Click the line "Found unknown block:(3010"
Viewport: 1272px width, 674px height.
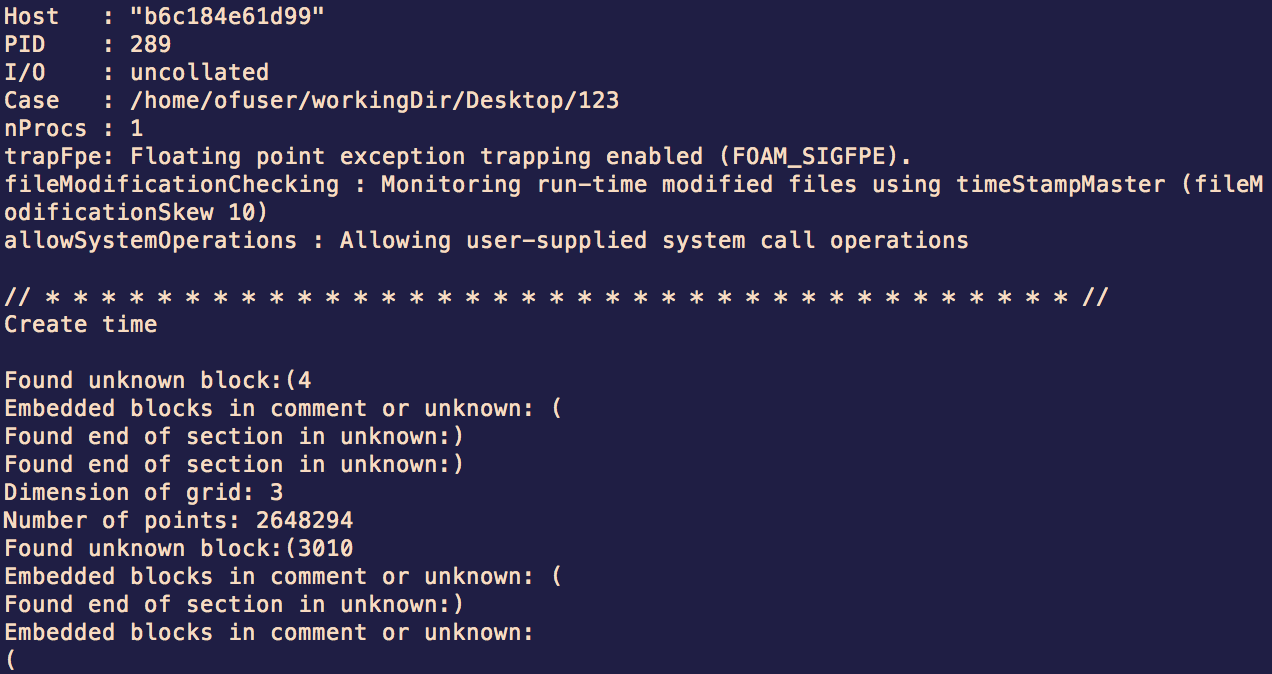click(178, 548)
